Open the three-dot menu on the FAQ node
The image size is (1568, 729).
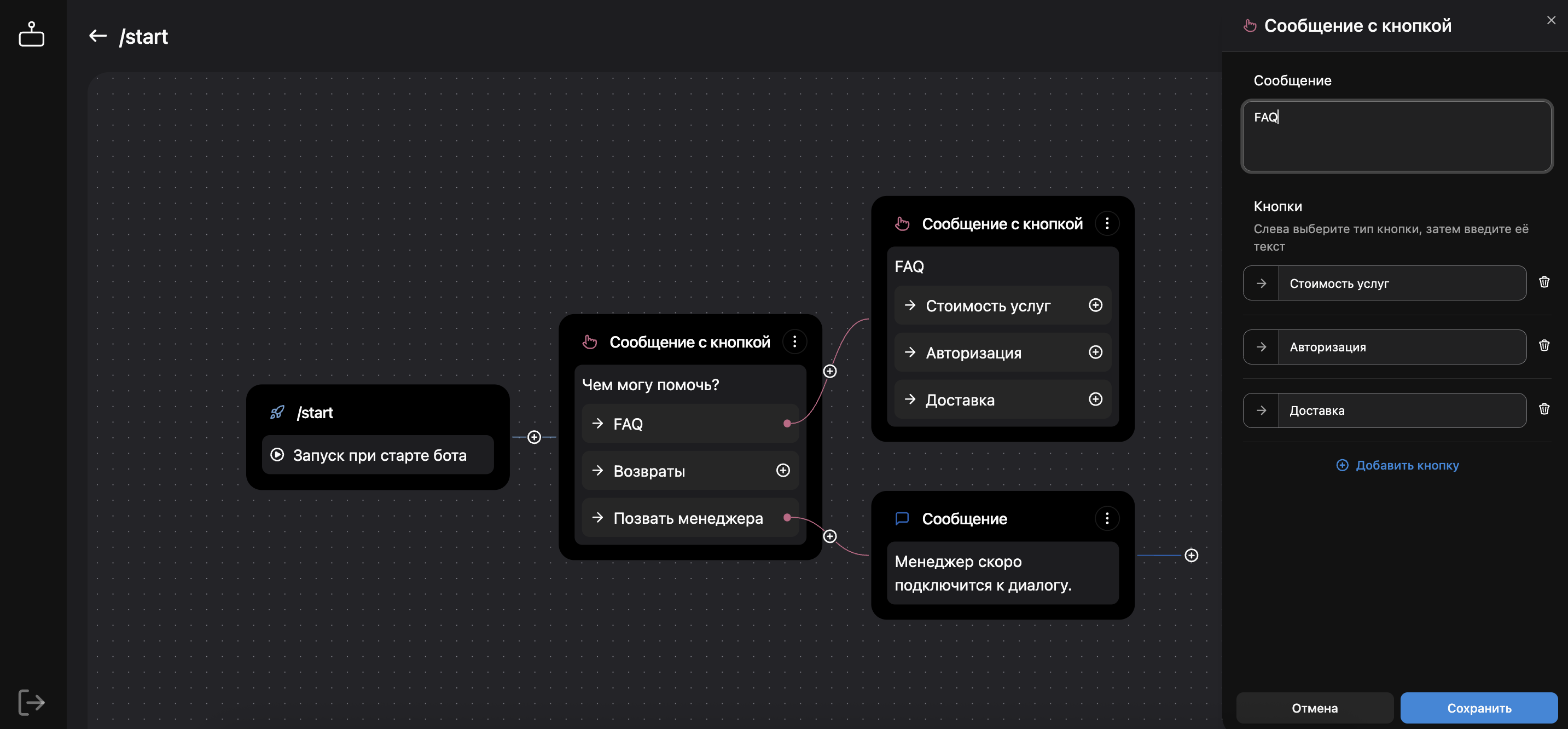[1107, 223]
